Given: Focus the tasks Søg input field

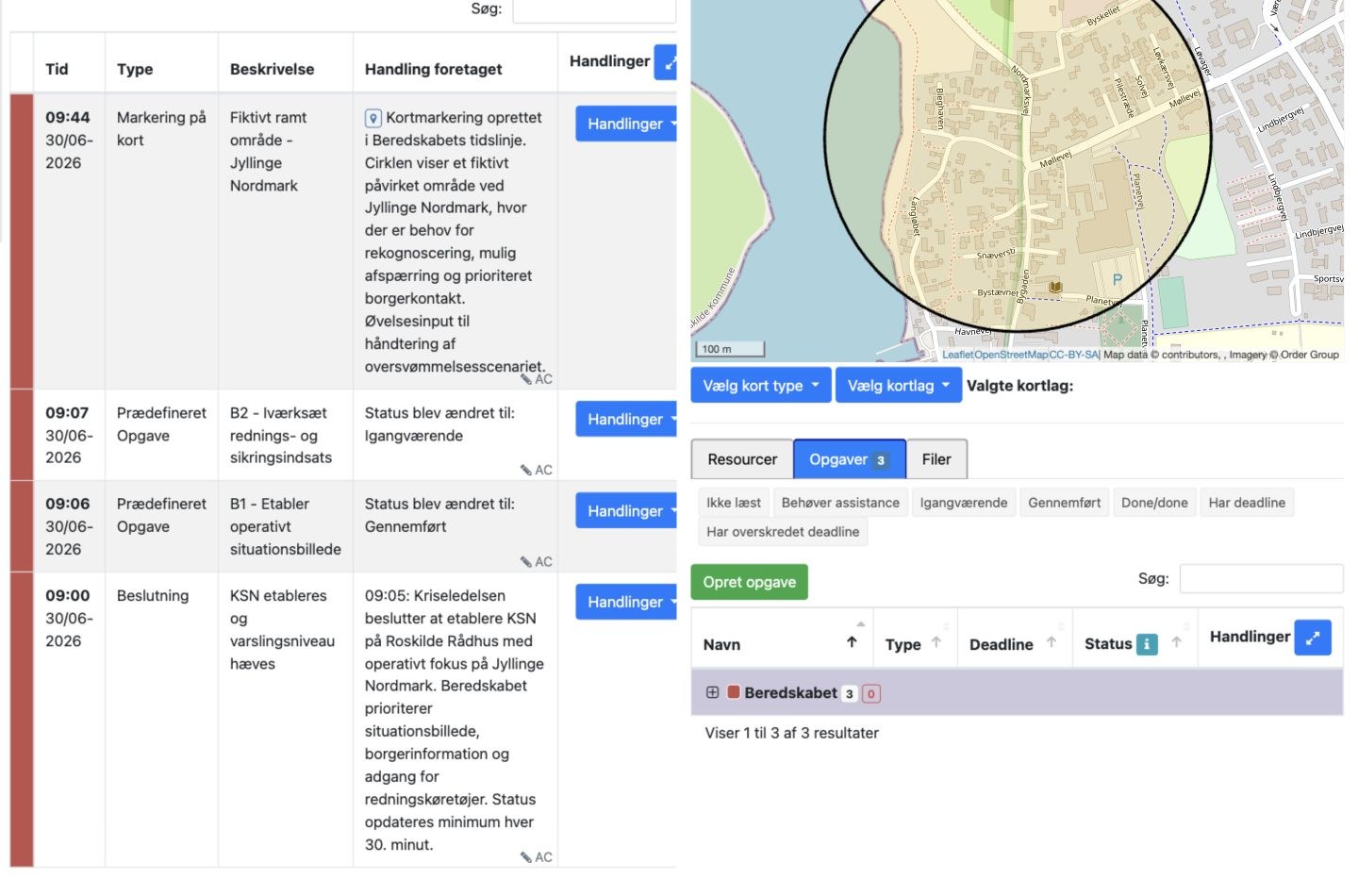Looking at the screenshot, I should pos(1261,578).
